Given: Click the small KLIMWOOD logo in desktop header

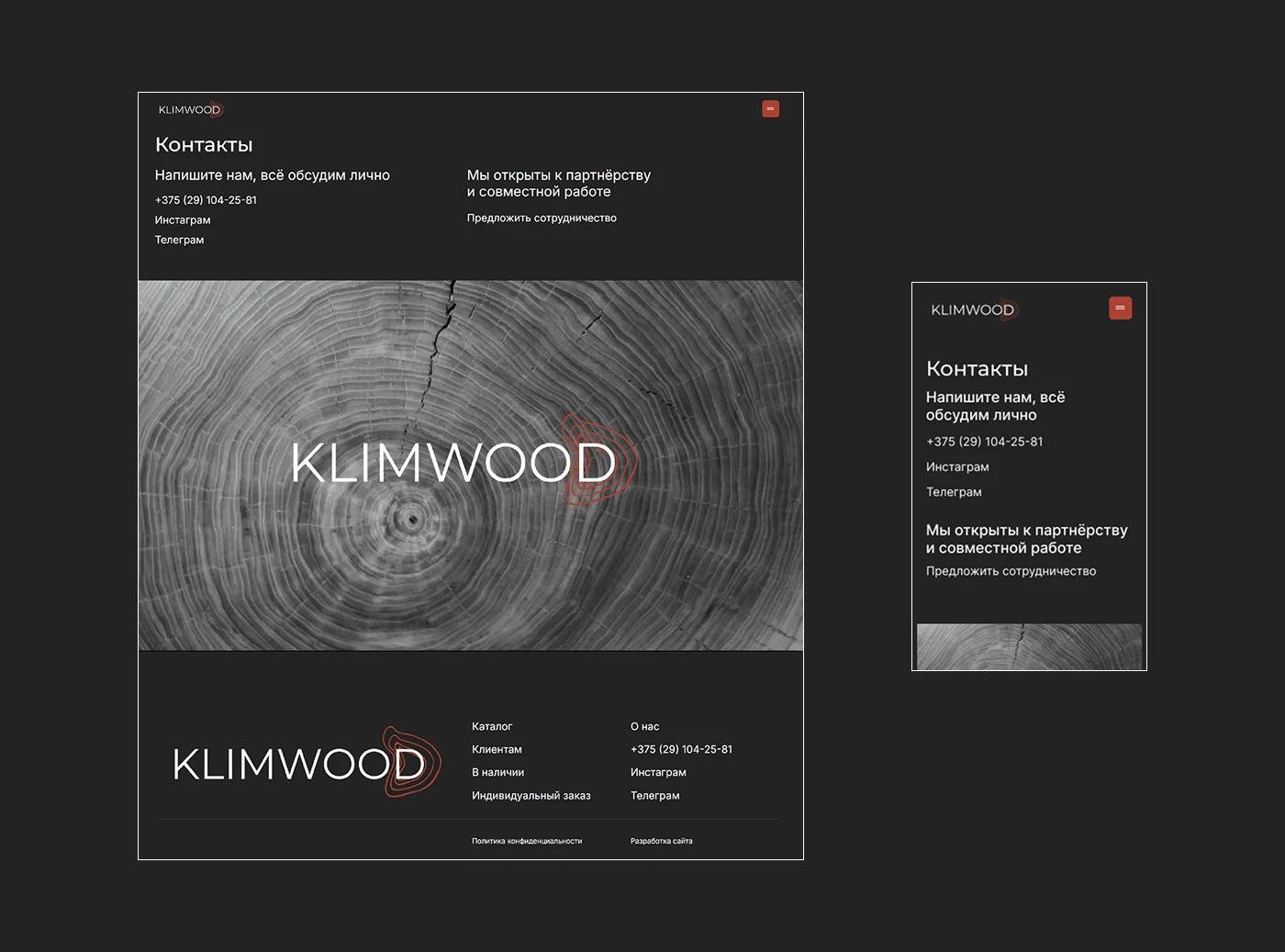Looking at the screenshot, I should [x=191, y=109].
